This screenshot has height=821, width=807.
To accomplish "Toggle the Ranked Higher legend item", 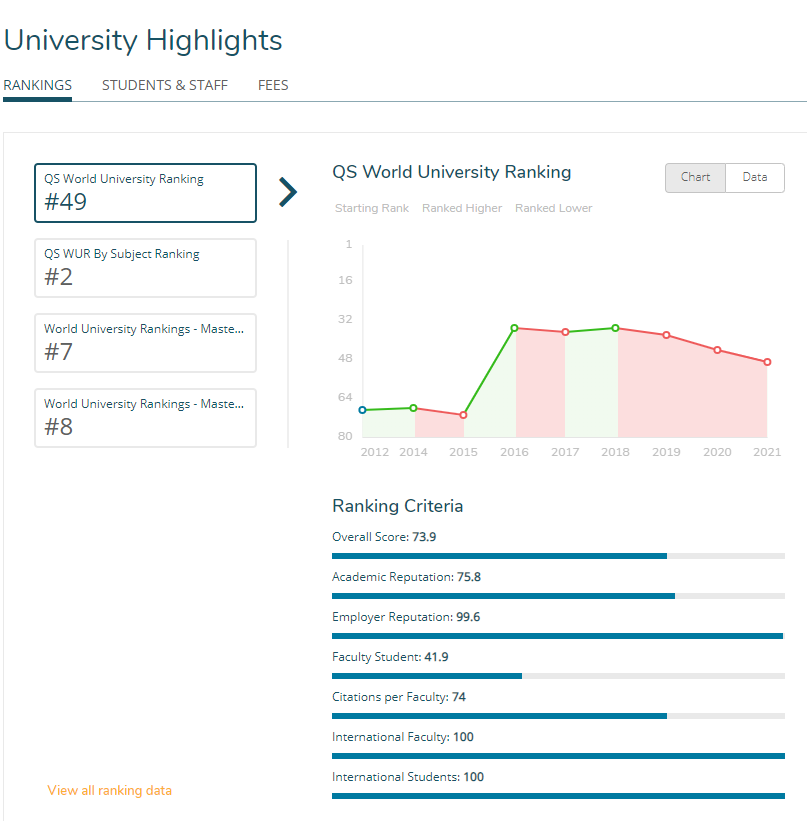I will pyautogui.click(x=462, y=208).
